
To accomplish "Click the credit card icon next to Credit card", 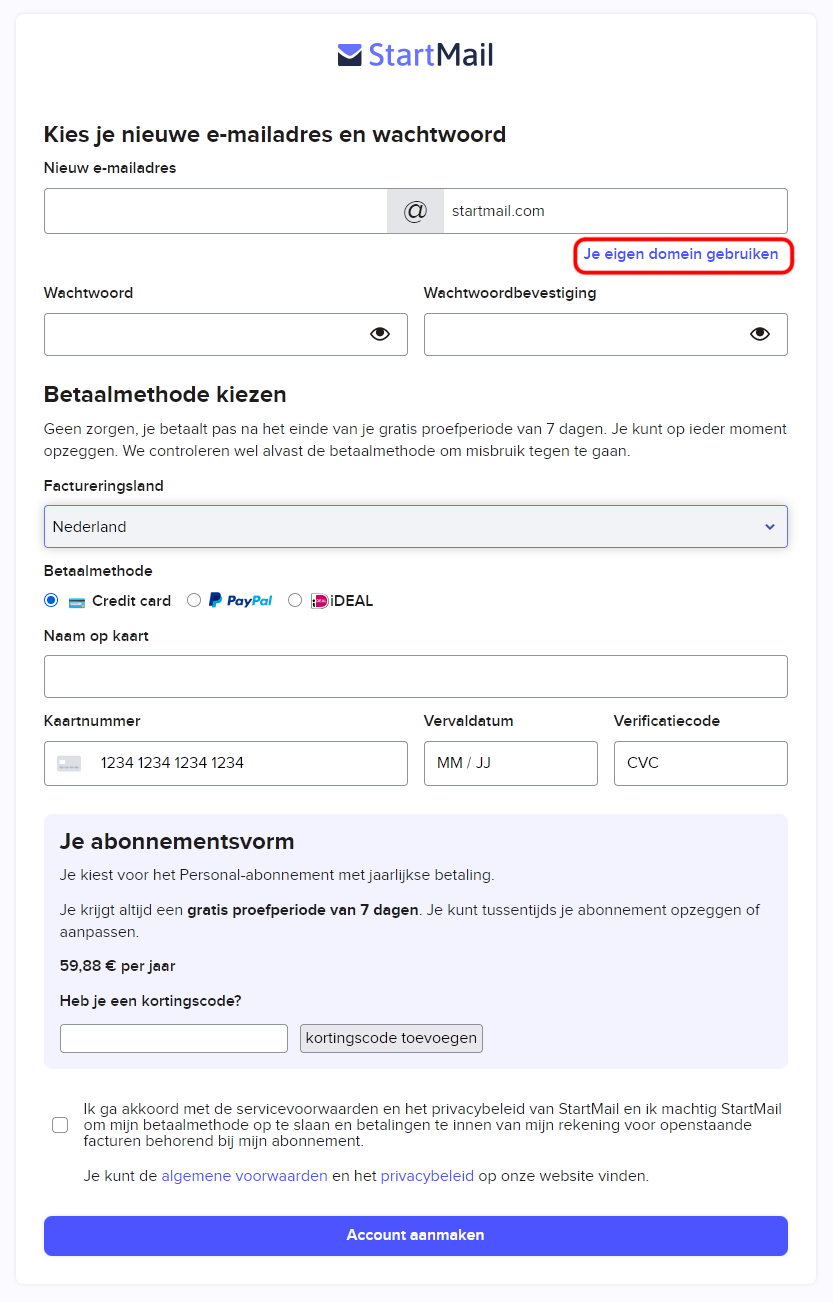I will point(77,602).
